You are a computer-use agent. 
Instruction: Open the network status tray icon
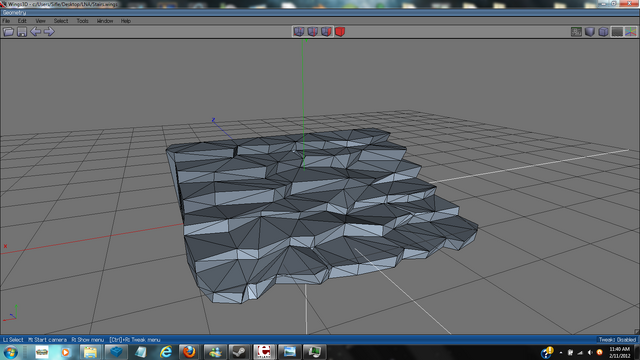(x=580, y=352)
